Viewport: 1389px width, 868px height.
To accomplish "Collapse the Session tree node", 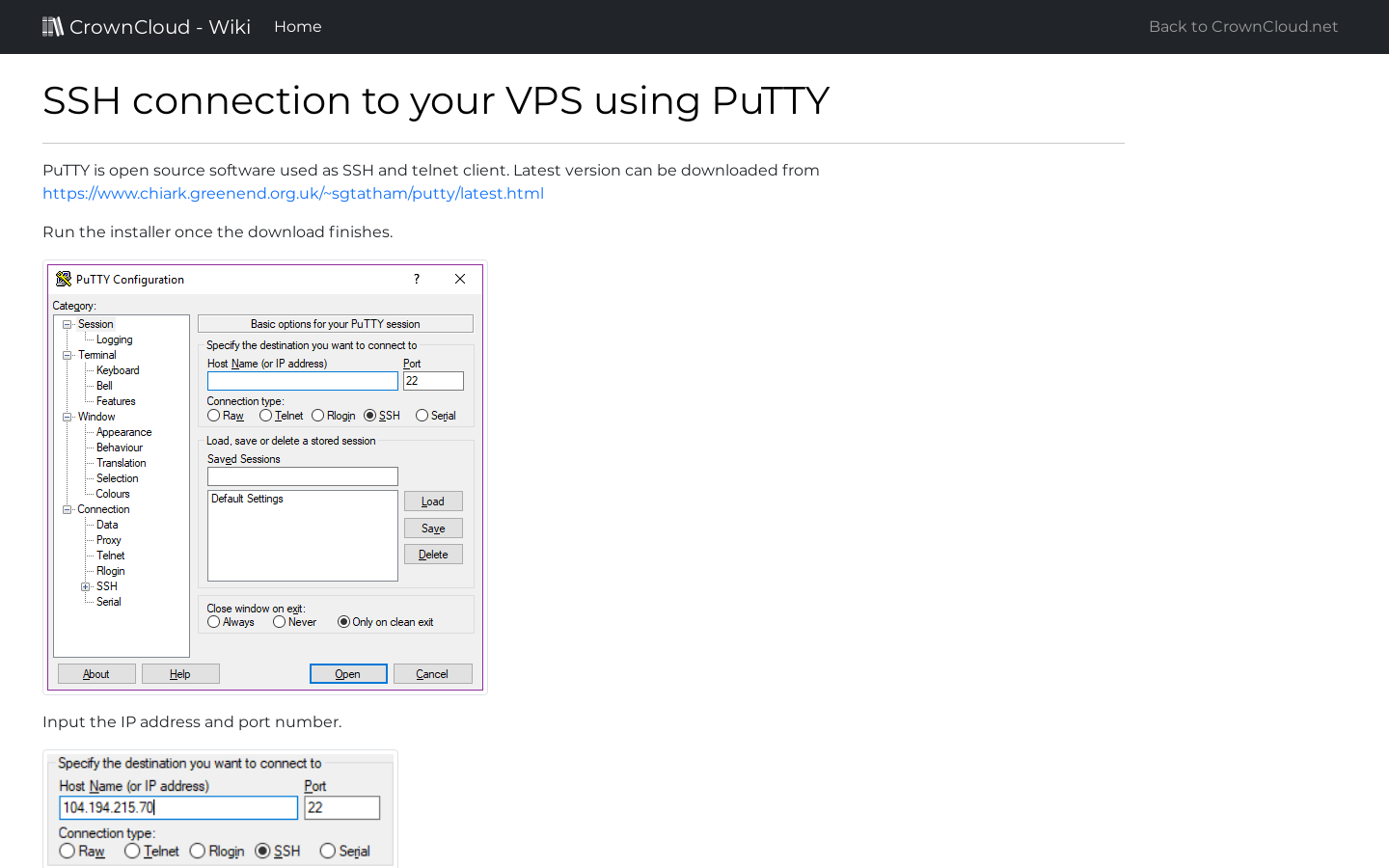I will point(68,324).
